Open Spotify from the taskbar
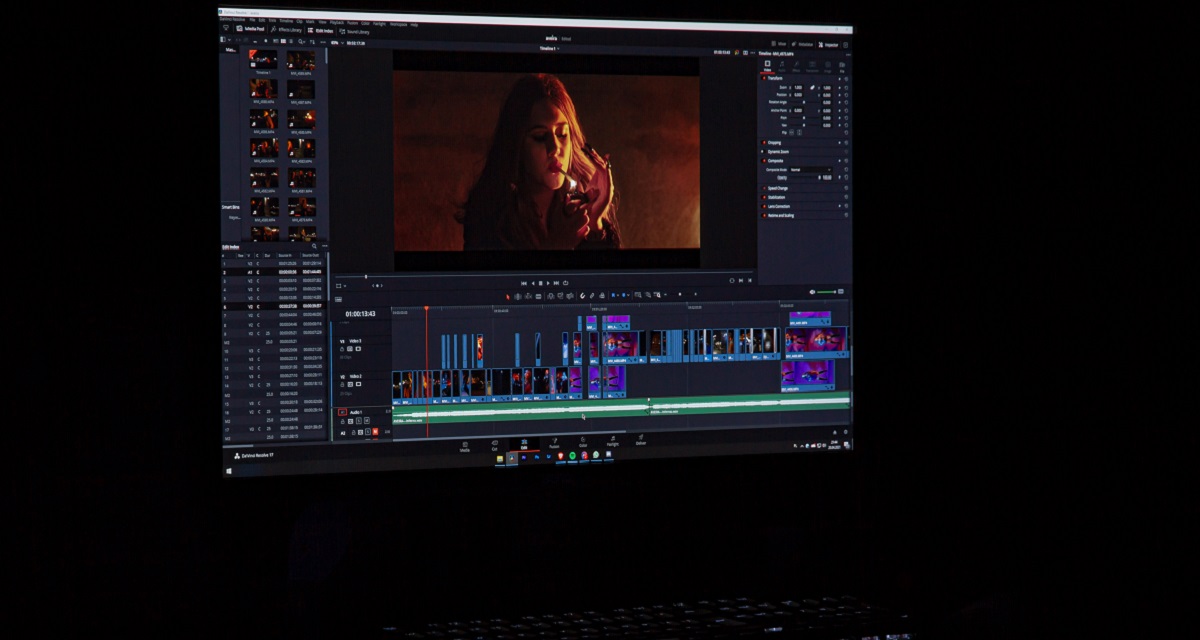Viewport: 1200px width, 640px height. 572,456
